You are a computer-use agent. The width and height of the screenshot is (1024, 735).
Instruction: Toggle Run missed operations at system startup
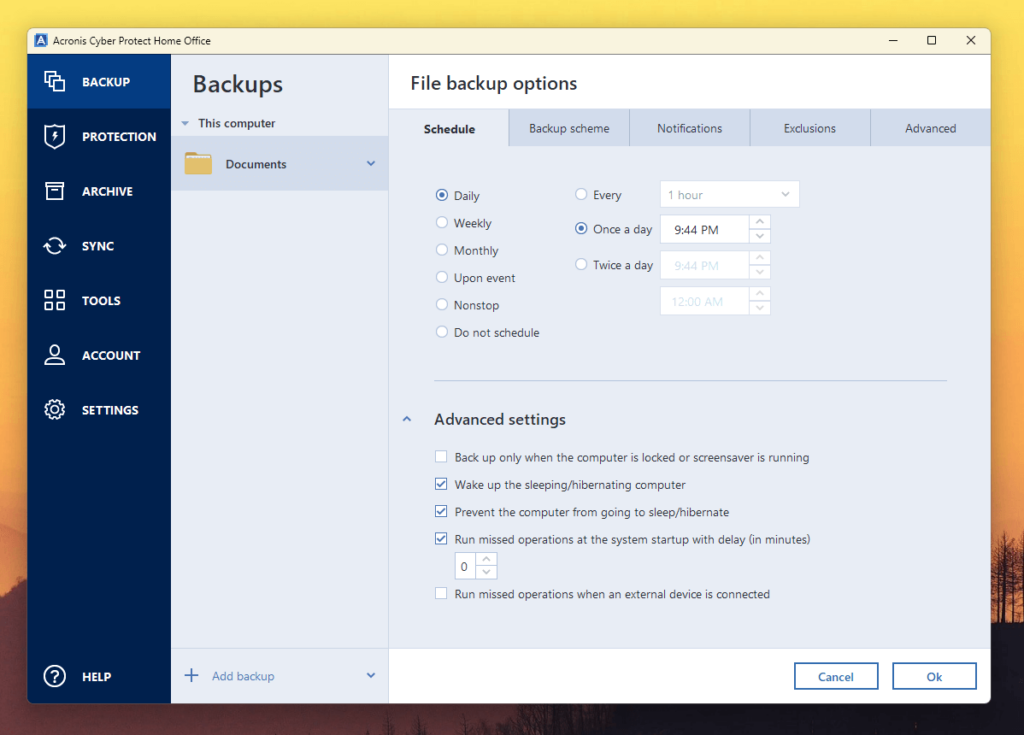[441, 539]
